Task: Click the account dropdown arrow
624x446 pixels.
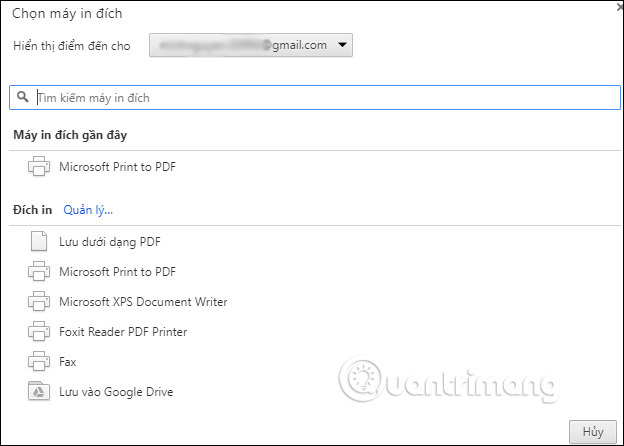Action: [343, 45]
